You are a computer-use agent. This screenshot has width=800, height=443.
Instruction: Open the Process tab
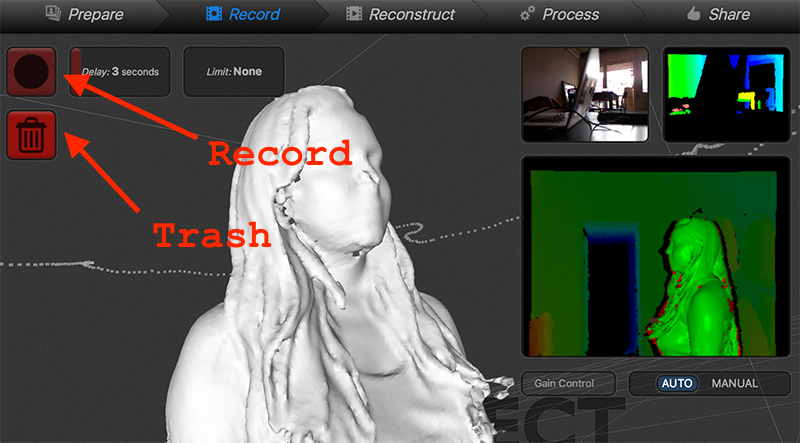(559, 14)
